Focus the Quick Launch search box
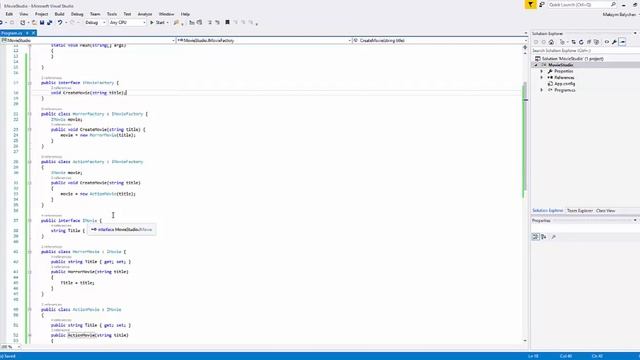 pos(582,4)
